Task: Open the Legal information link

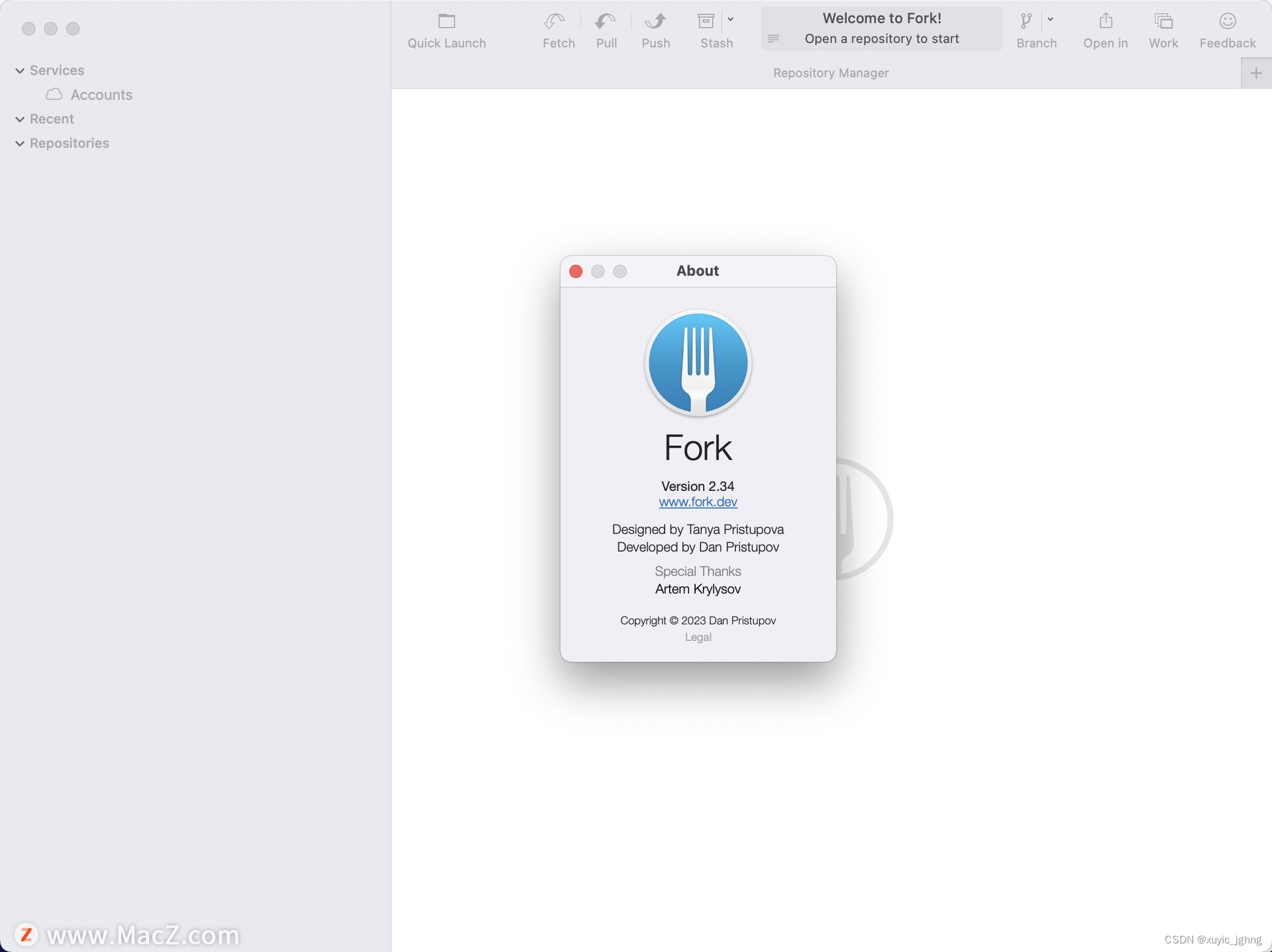Action: [698, 637]
